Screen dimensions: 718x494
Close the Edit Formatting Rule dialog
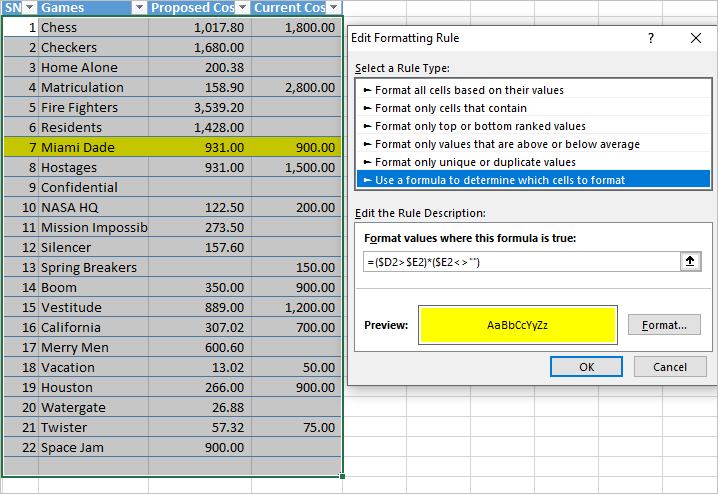tap(696, 38)
